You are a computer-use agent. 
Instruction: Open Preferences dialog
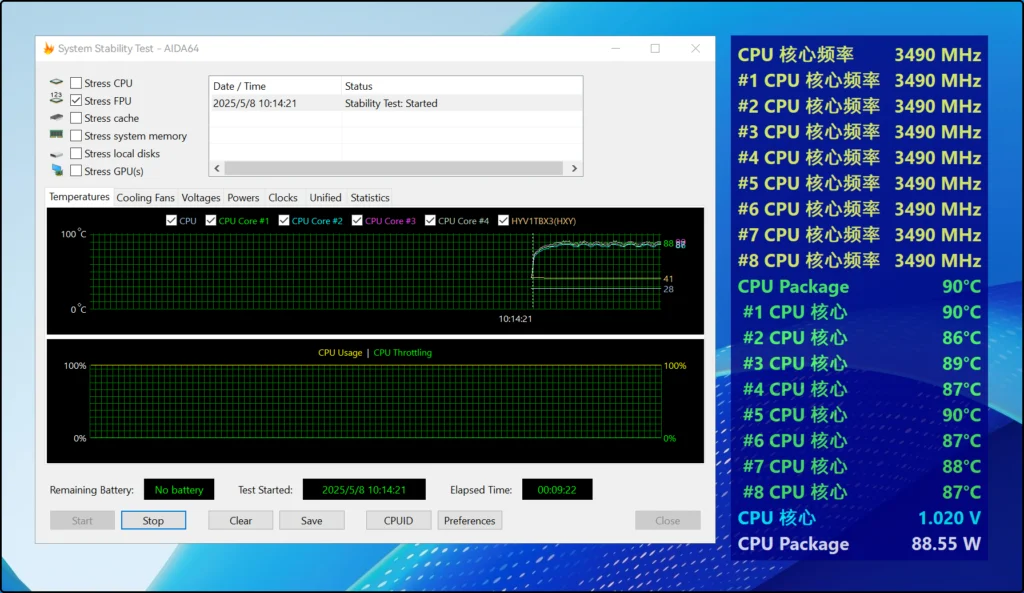[x=470, y=521]
